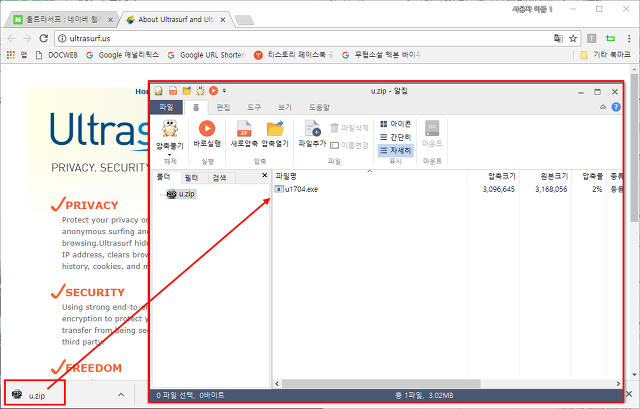Close the ALZip folder side panel
The image size is (640, 409).
(264, 175)
